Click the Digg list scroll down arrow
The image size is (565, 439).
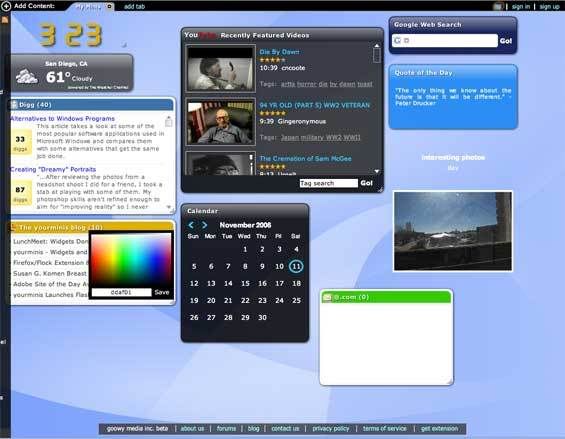[x=169, y=207]
